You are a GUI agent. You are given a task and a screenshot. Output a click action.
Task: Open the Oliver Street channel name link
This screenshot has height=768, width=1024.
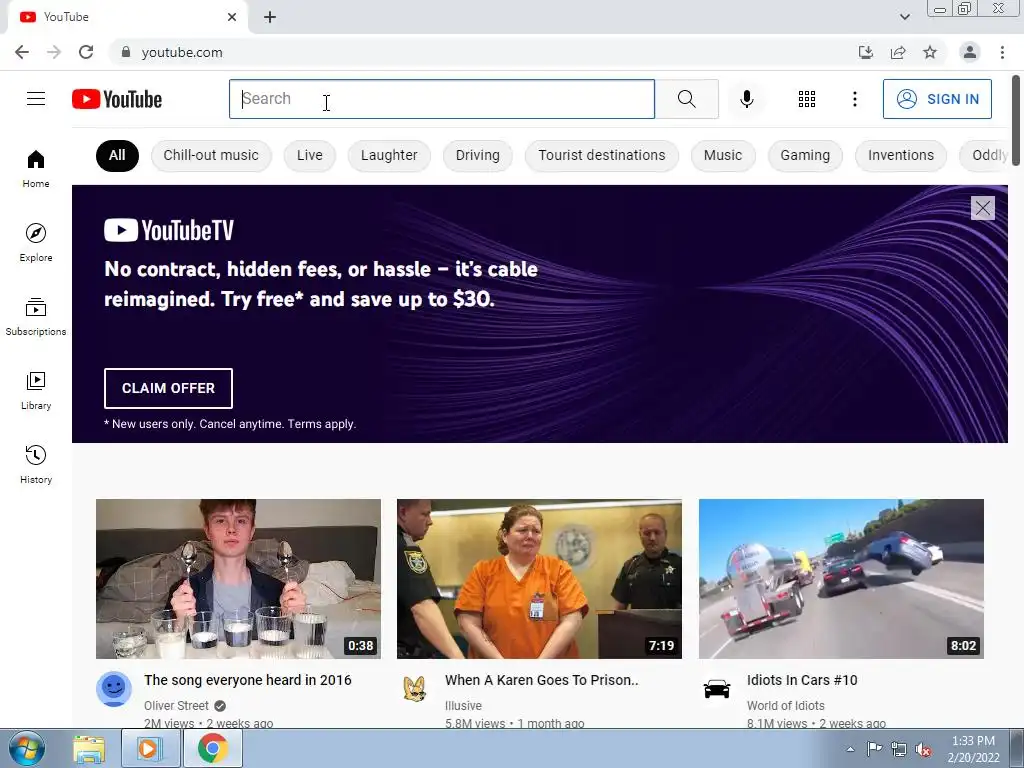pyautogui.click(x=176, y=705)
